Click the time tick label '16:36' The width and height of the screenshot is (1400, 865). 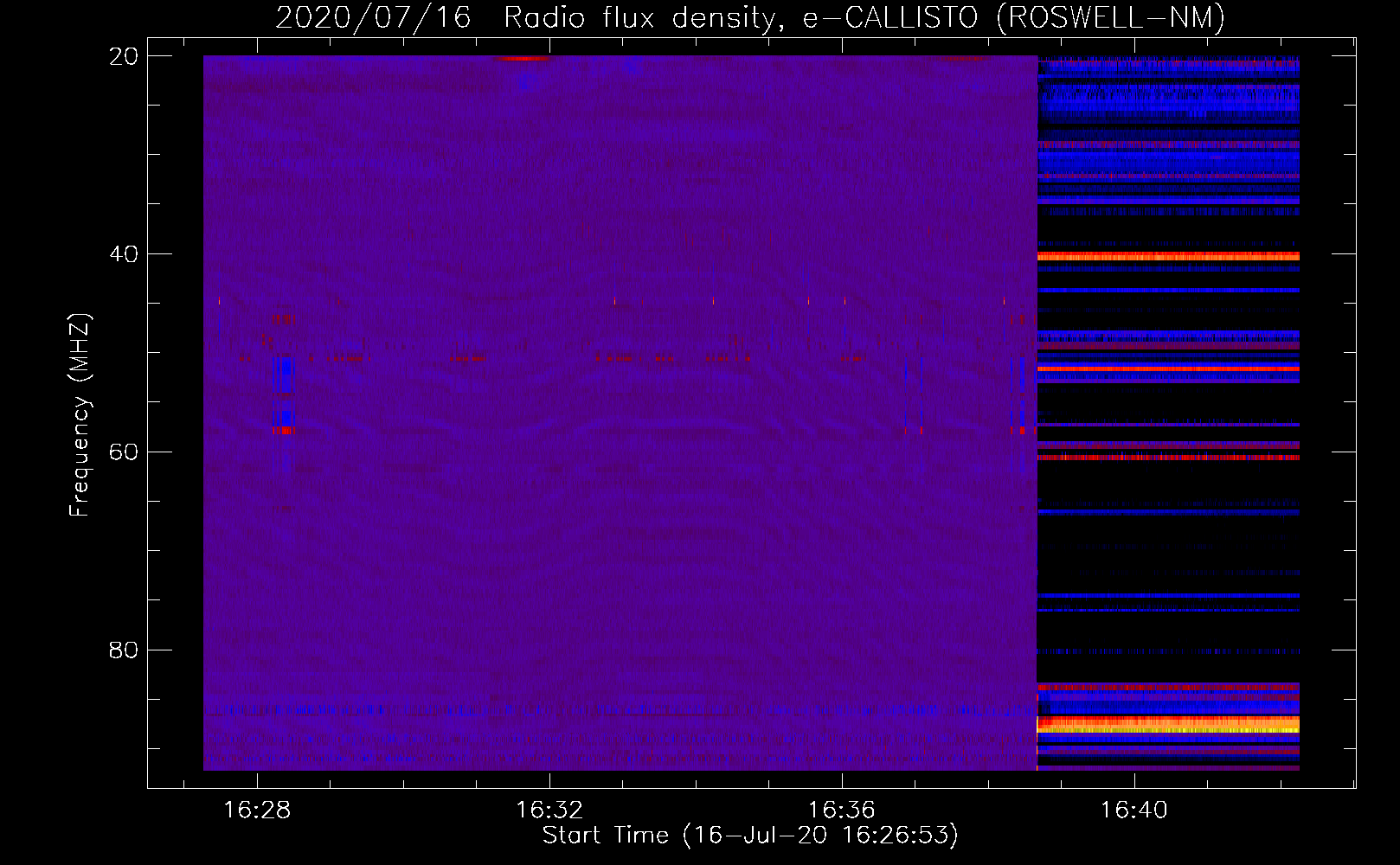(x=842, y=811)
